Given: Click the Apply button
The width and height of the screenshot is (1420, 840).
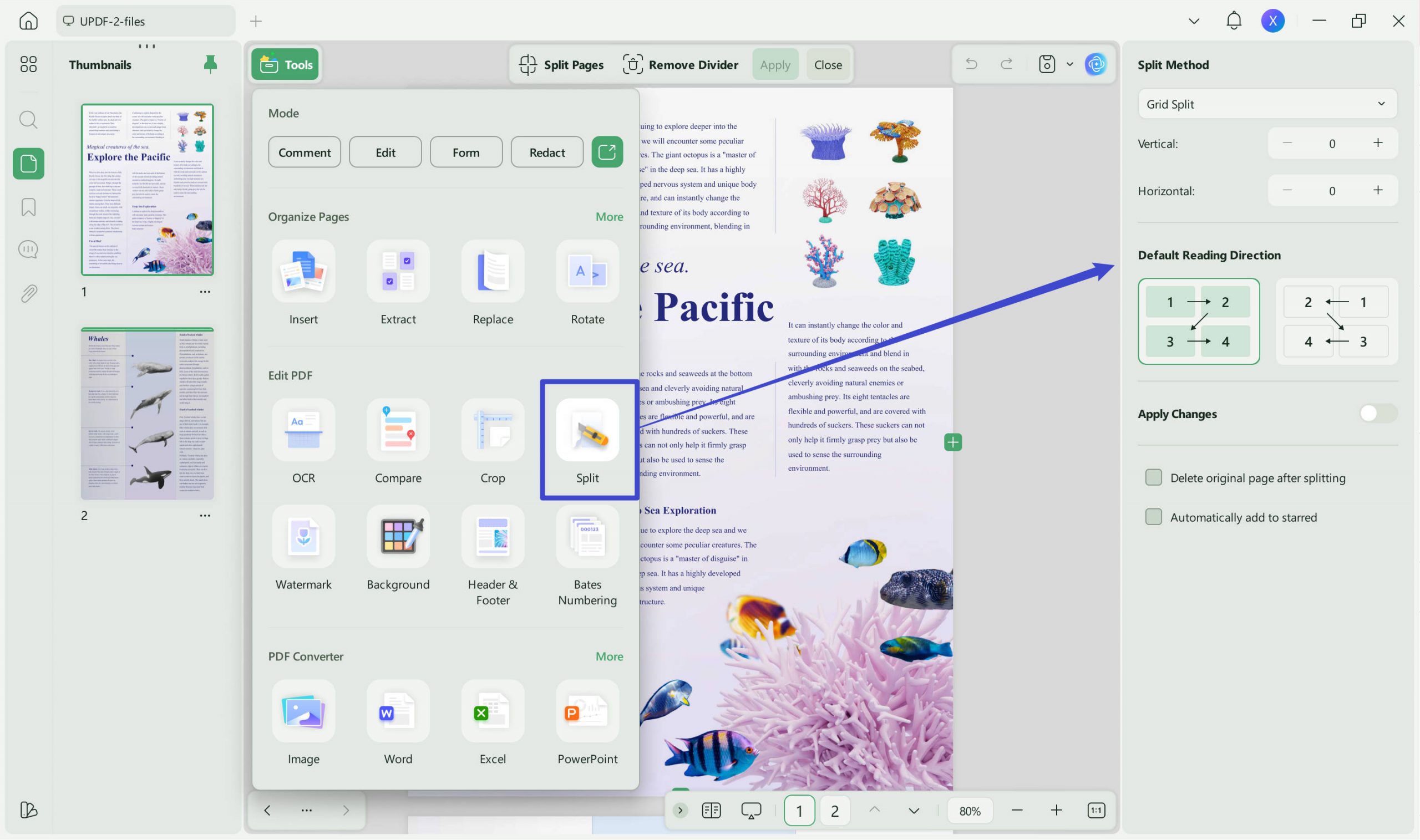Looking at the screenshot, I should 775,64.
